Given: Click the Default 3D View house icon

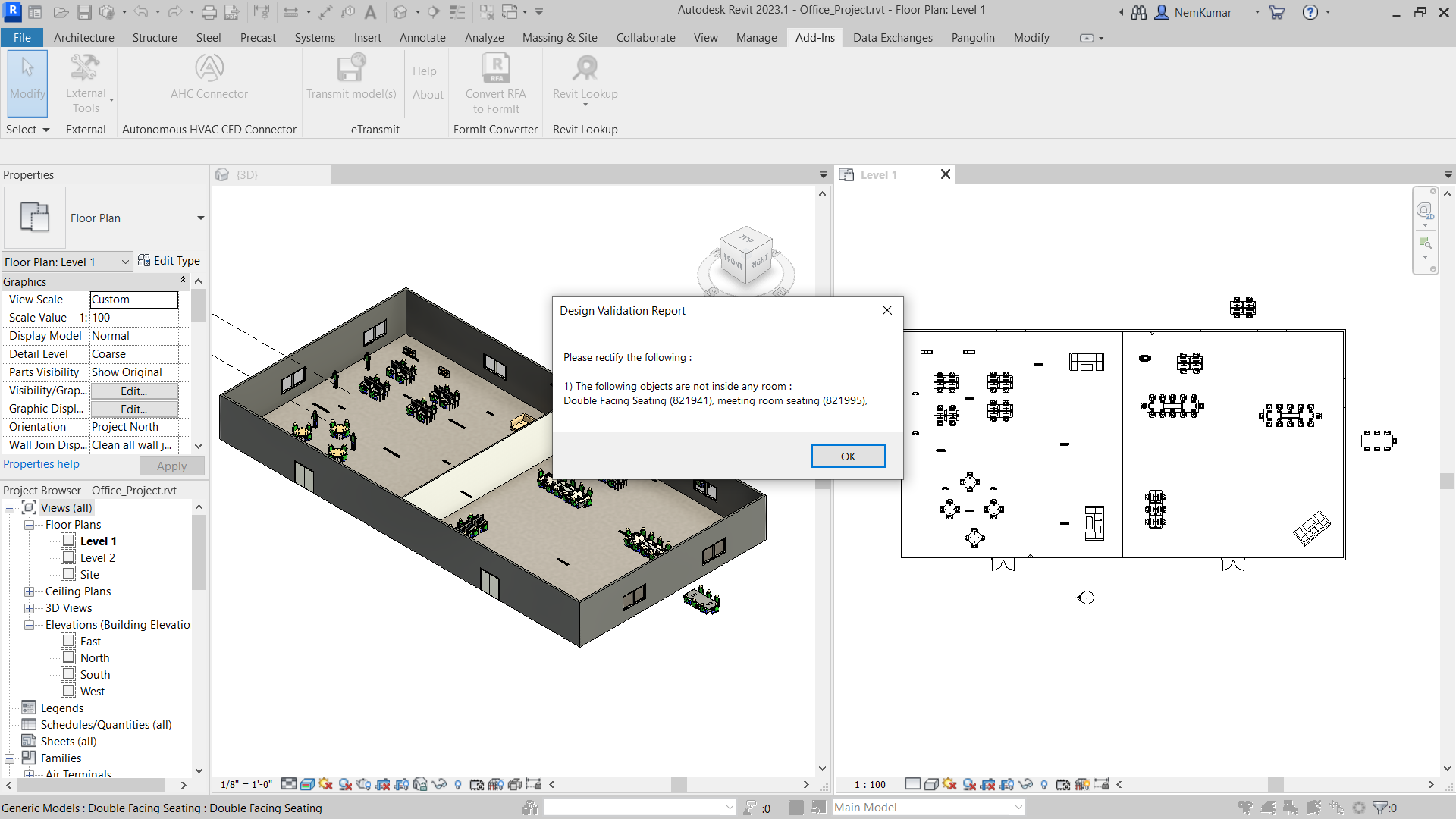Looking at the screenshot, I should [x=400, y=12].
